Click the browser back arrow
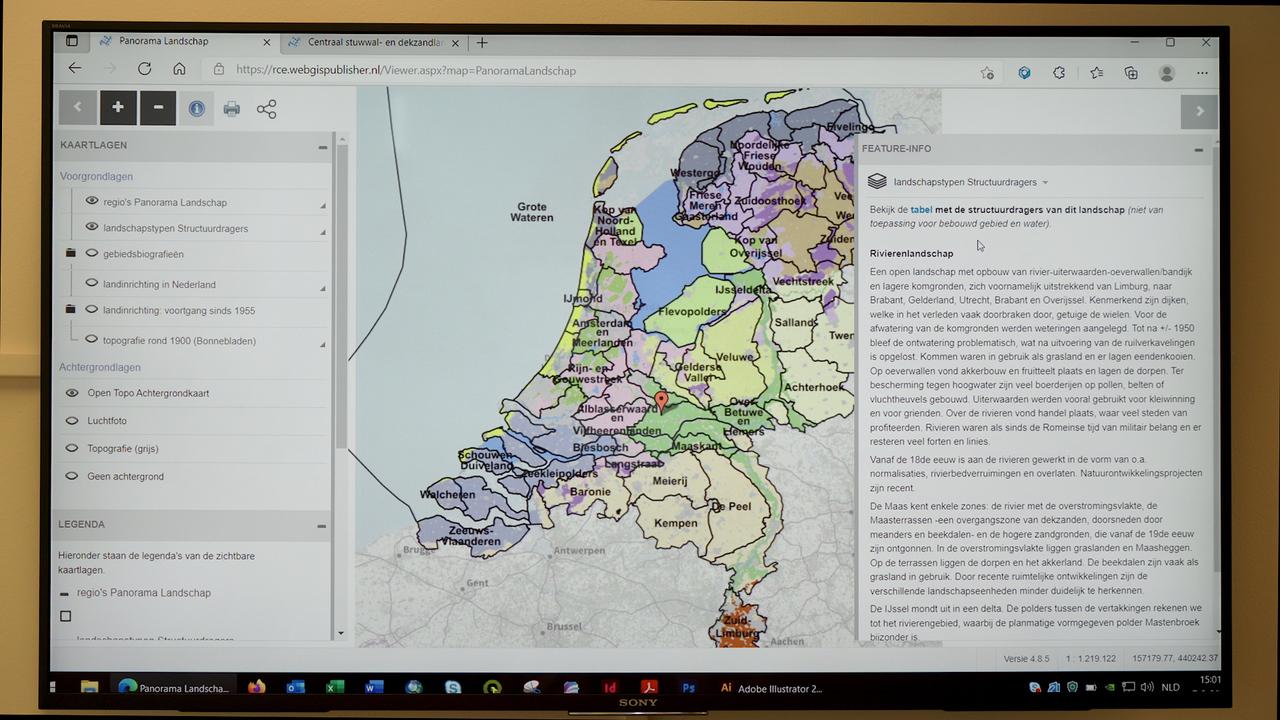The width and height of the screenshot is (1280, 720). tap(75, 69)
